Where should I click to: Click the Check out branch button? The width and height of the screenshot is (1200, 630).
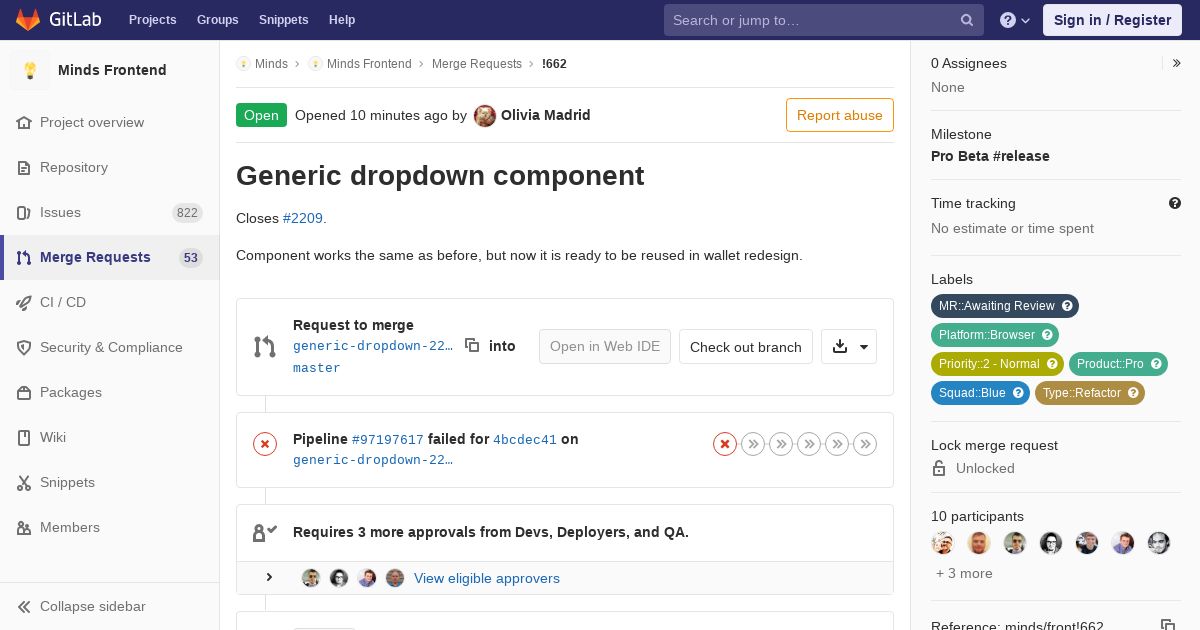pos(746,347)
